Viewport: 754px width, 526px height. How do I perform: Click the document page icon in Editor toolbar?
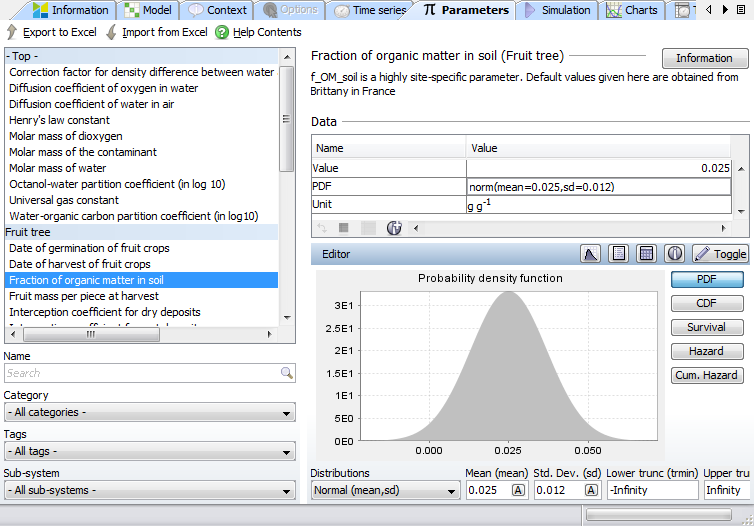(x=619, y=254)
